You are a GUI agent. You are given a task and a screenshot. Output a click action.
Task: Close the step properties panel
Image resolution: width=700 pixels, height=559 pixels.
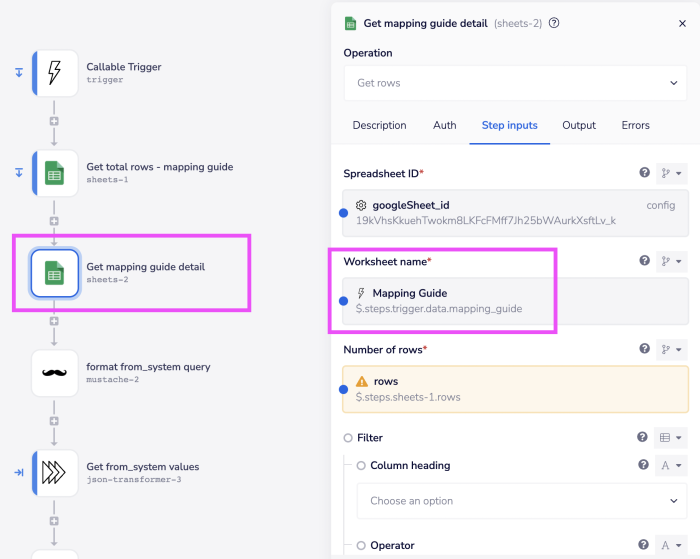point(682,23)
